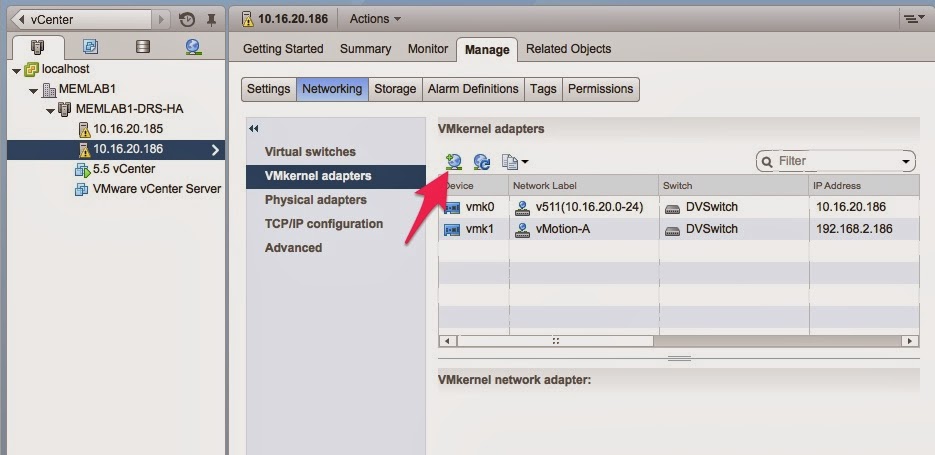Click the pin icon in navigator header
The width and height of the screenshot is (935, 455).
point(211,20)
